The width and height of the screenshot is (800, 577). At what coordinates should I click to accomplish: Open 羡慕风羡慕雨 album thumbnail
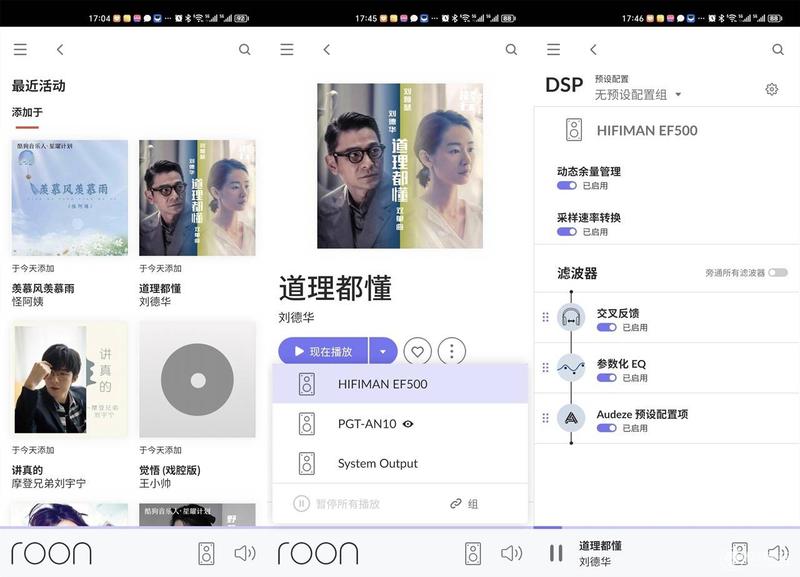coord(70,197)
